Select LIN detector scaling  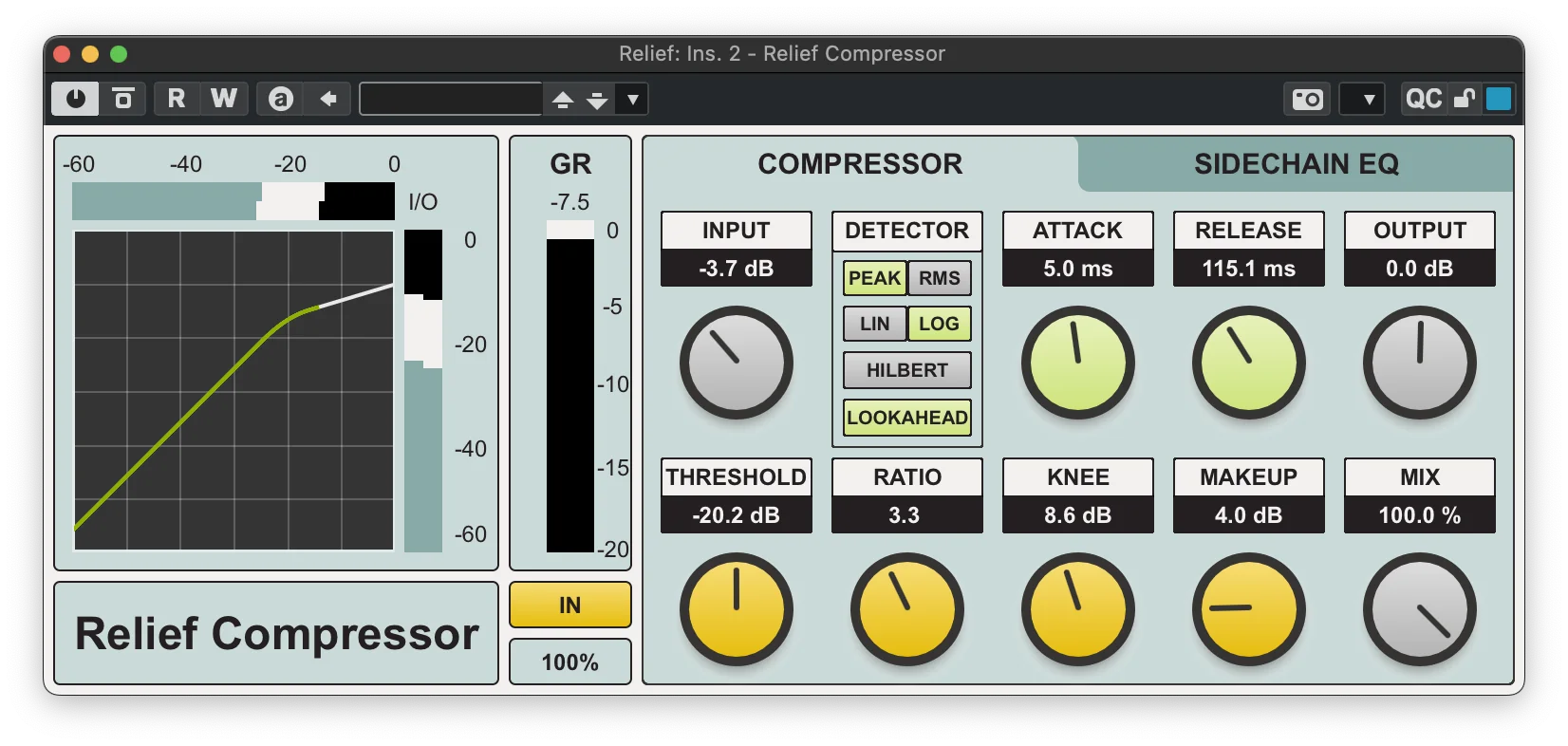click(x=874, y=324)
